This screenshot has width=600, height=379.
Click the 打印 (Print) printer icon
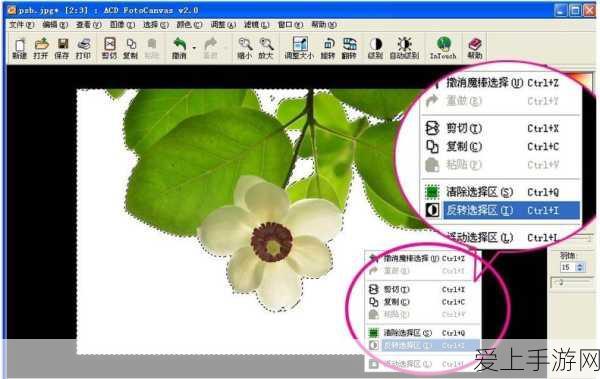click(x=83, y=48)
